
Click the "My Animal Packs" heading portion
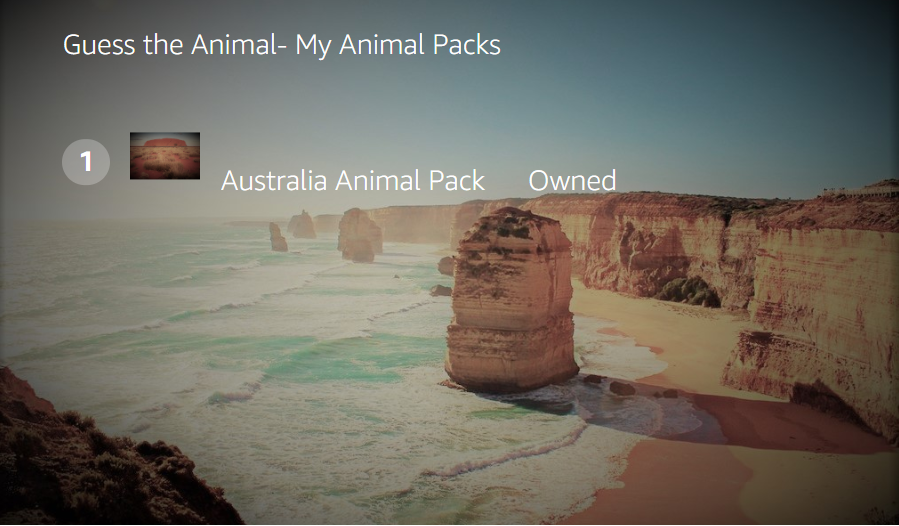[x=398, y=45]
